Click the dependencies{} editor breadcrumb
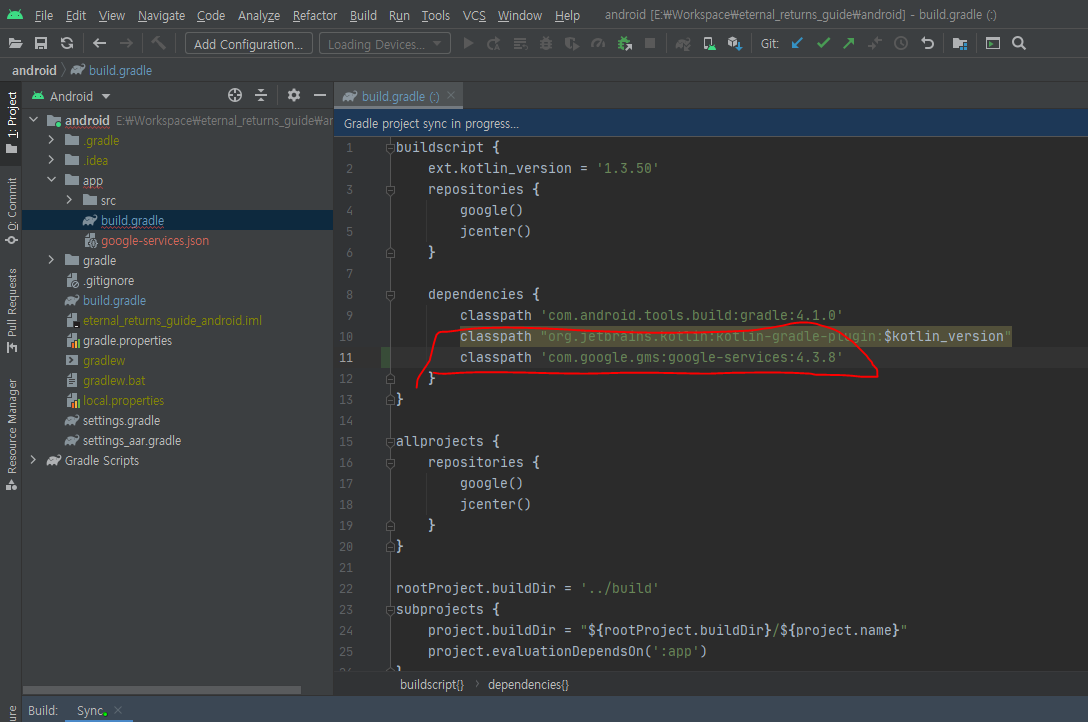The image size is (1088, 722). click(528, 685)
